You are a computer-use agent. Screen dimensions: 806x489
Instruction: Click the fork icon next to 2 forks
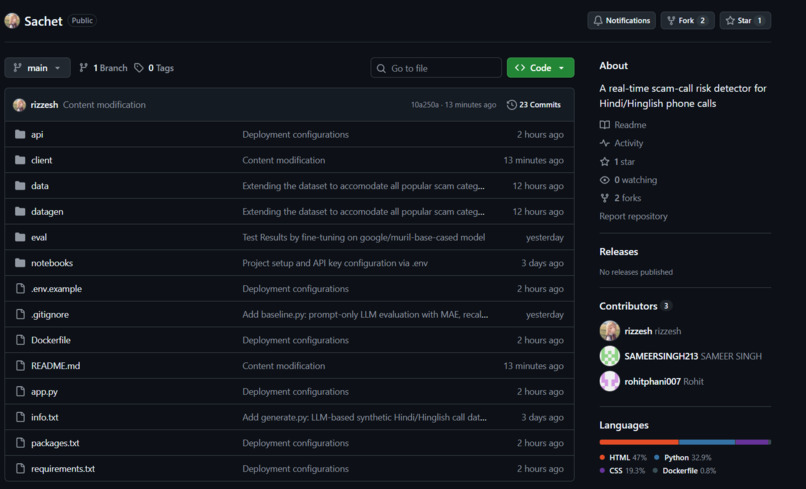pos(604,198)
